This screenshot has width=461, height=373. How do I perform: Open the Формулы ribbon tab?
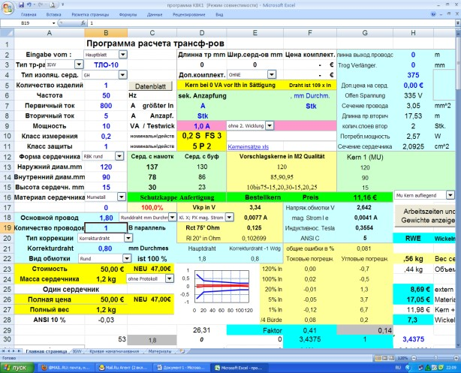128,15
